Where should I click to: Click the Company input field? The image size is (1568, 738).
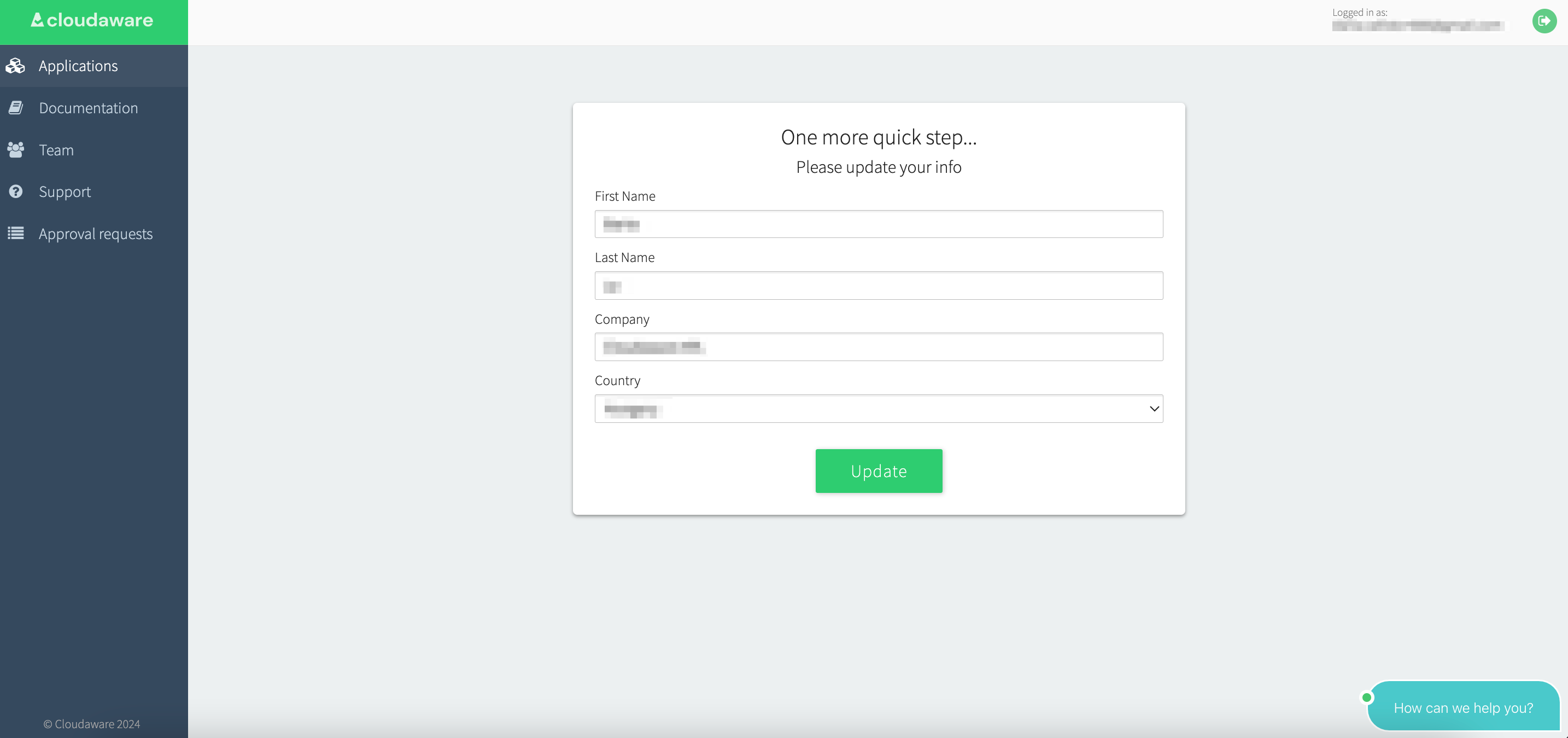[x=879, y=346]
